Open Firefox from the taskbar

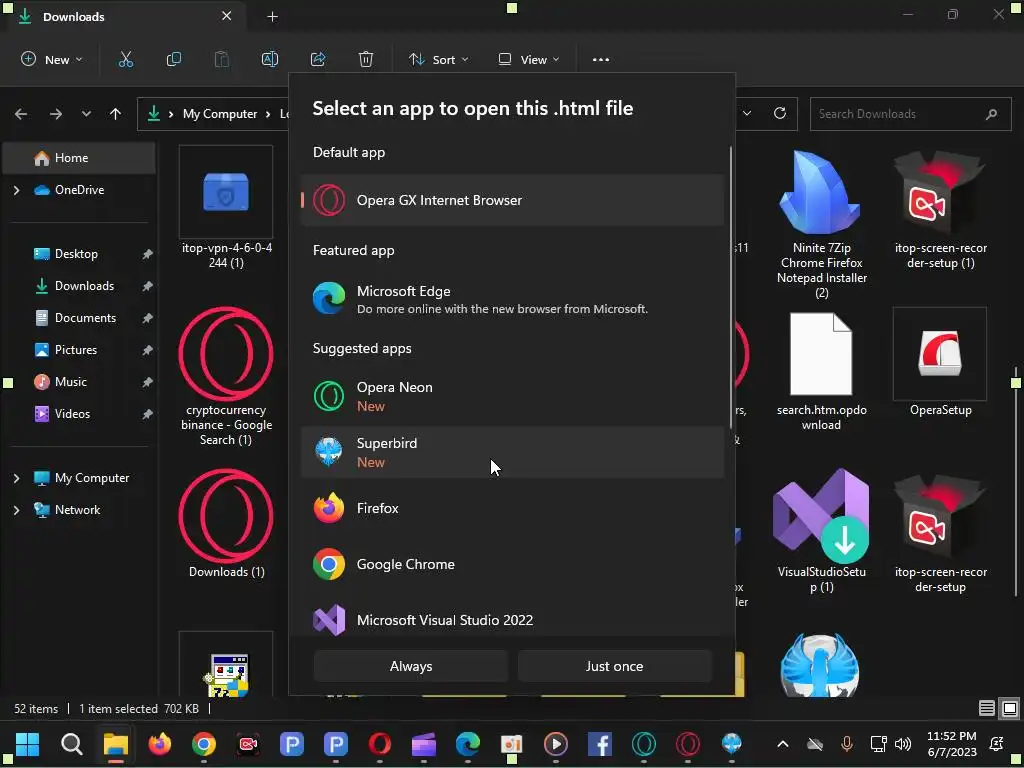point(159,744)
